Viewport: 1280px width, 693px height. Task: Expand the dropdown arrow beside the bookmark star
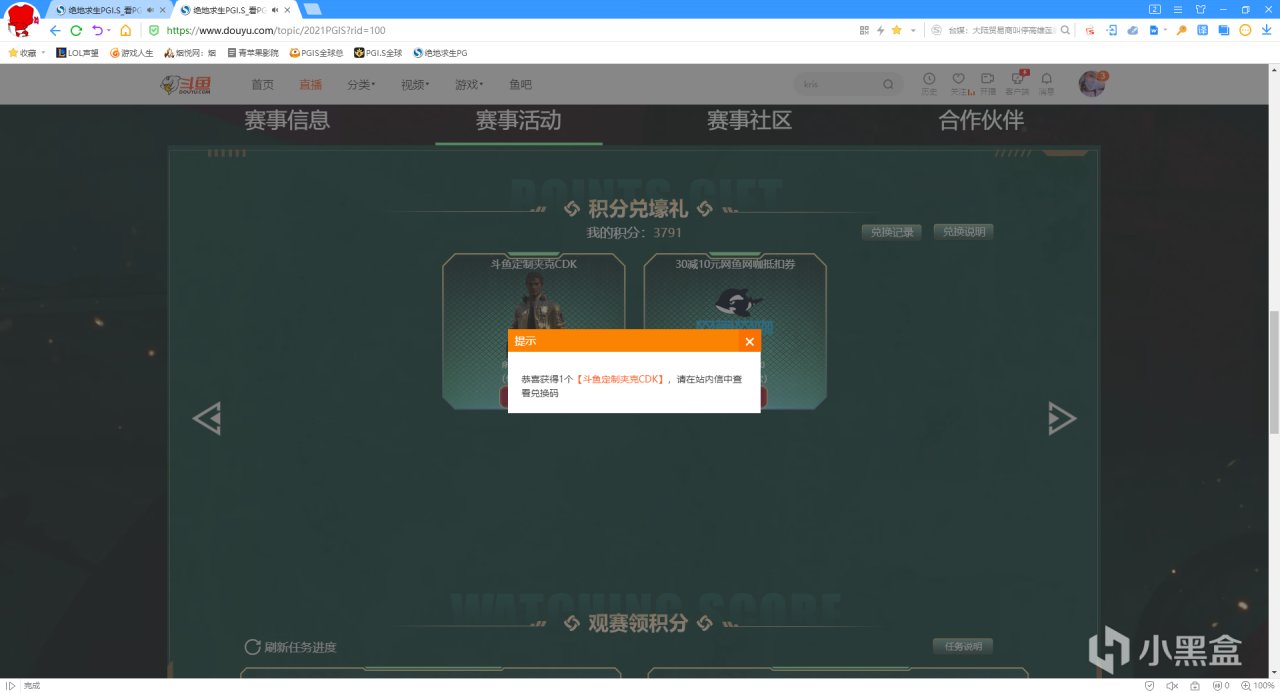[x=913, y=31]
